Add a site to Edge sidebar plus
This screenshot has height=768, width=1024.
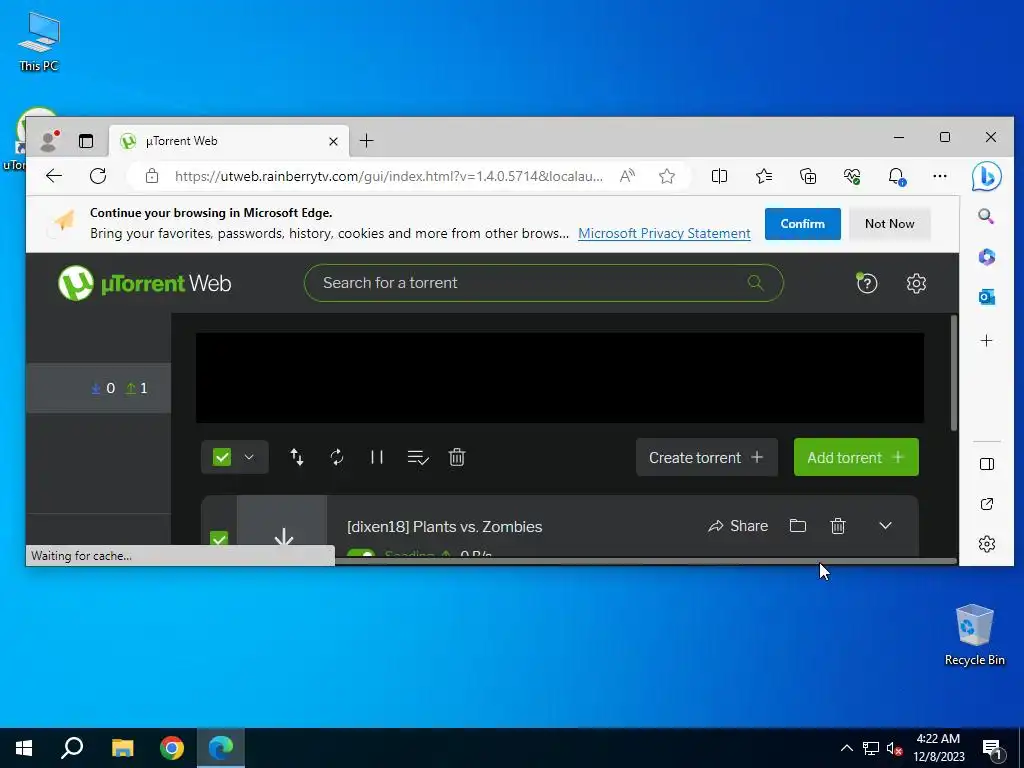point(986,340)
